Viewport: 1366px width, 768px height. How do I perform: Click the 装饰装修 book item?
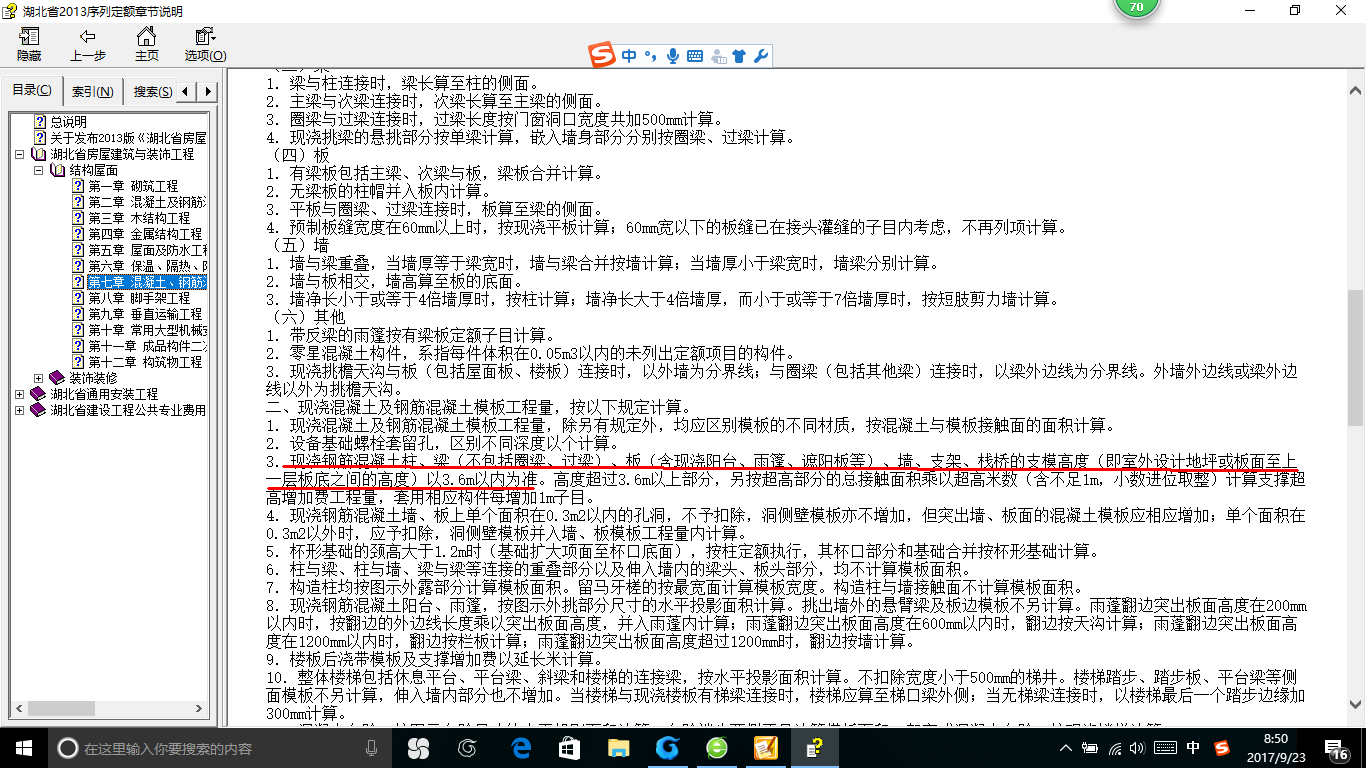point(92,378)
